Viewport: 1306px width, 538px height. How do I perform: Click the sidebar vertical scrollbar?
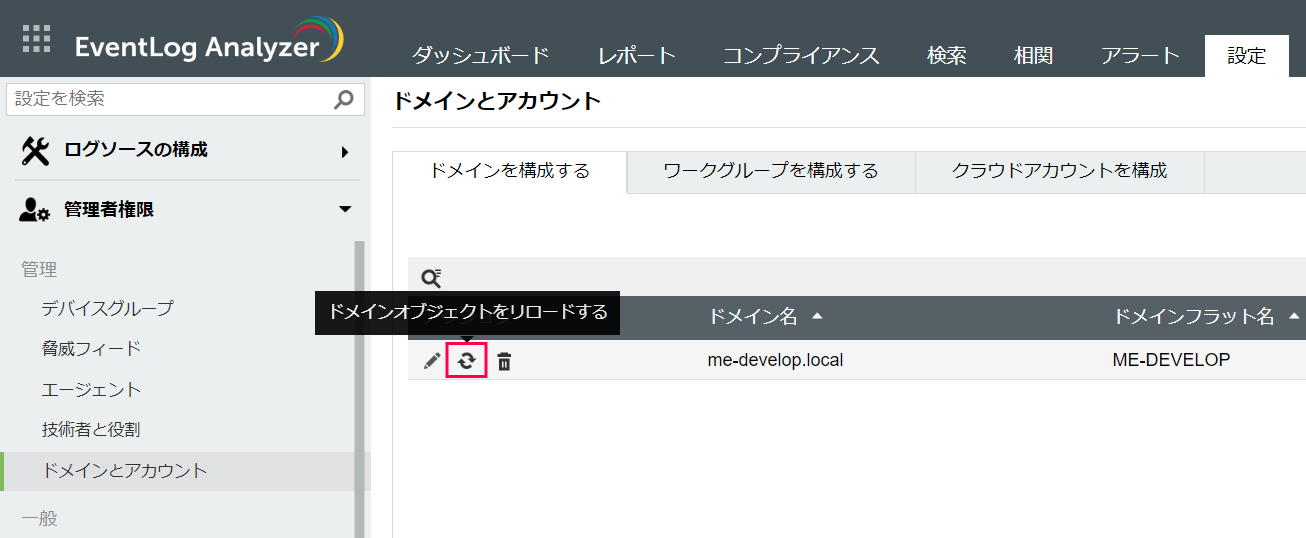tap(360, 389)
